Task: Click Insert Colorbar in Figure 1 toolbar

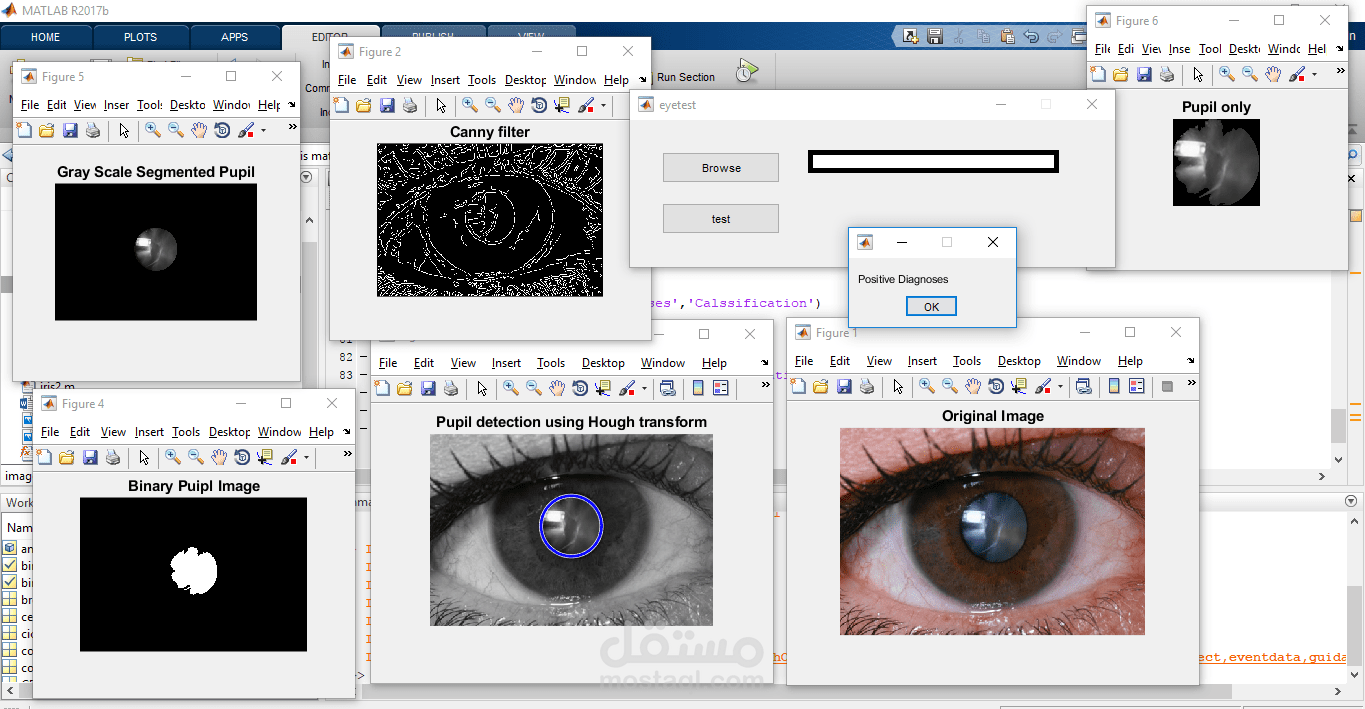Action: click(x=1114, y=386)
